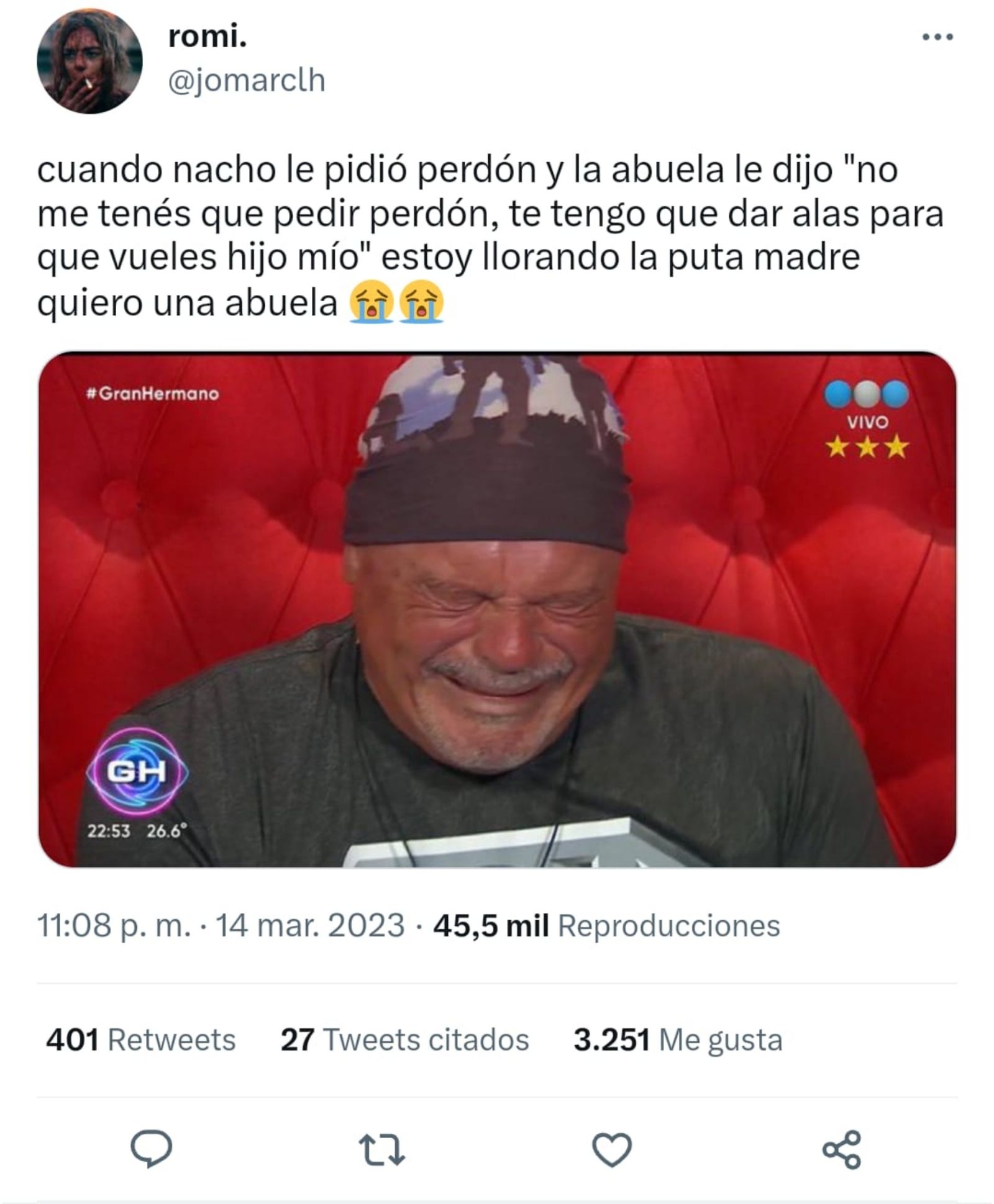994x1204 pixels.
Task: Open the share icon options
Action: point(841,1150)
